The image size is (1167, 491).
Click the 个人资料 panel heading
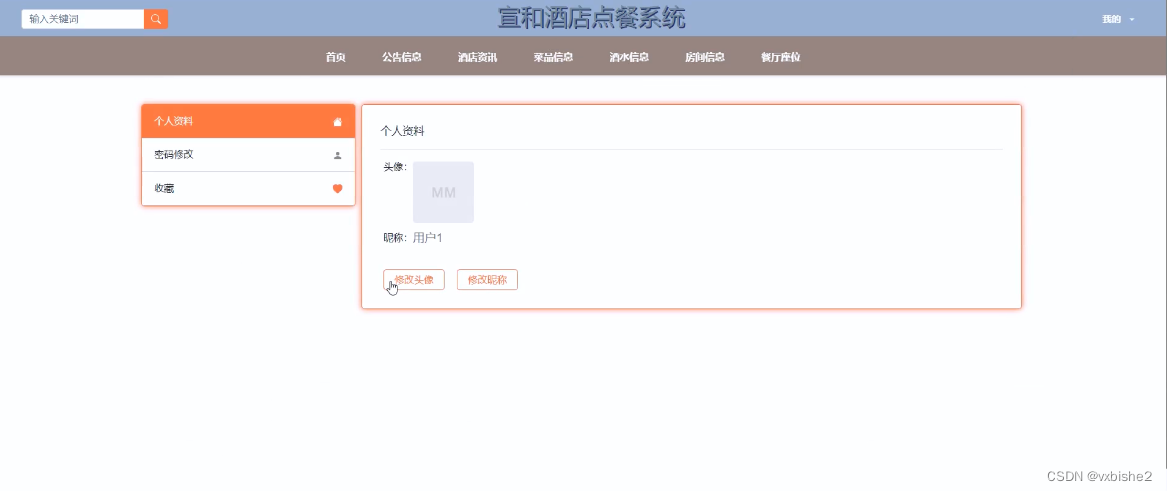[403, 131]
